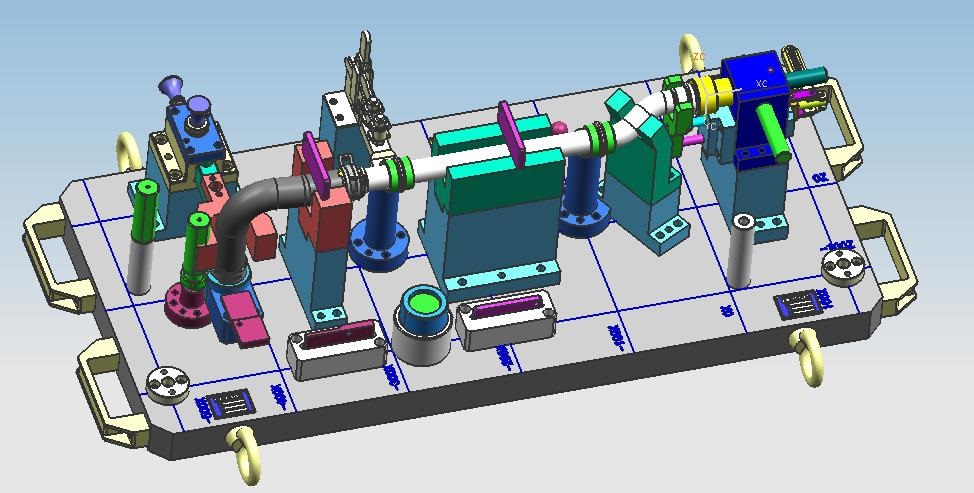The height and width of the screenshot is (493, 974).
Task: Select the green-capped gray post on left
Action: pos(142,237)
